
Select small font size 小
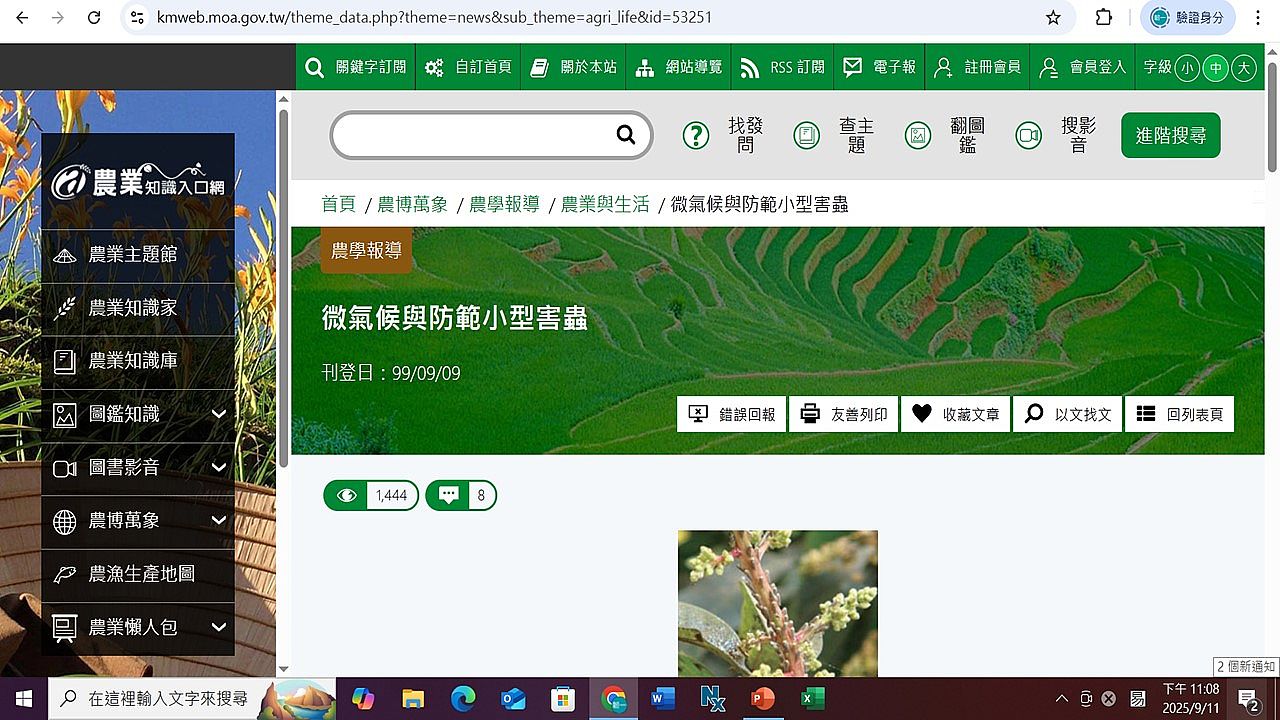pyautogui.click(x=1187, y=67)
